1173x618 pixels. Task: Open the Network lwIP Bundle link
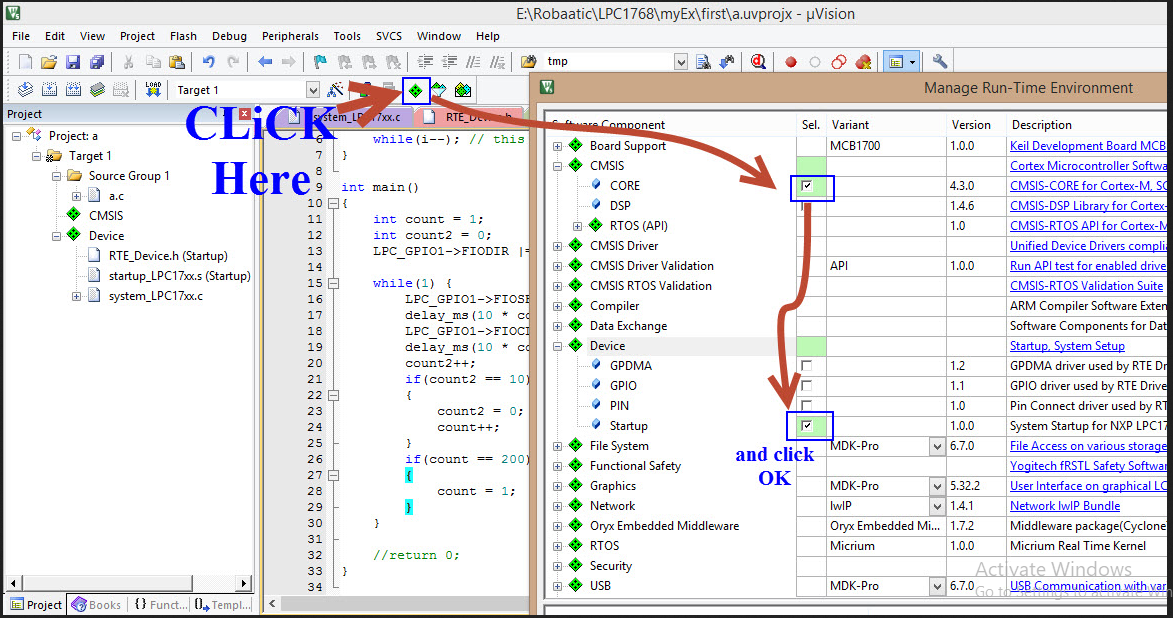coord(1065,506)
